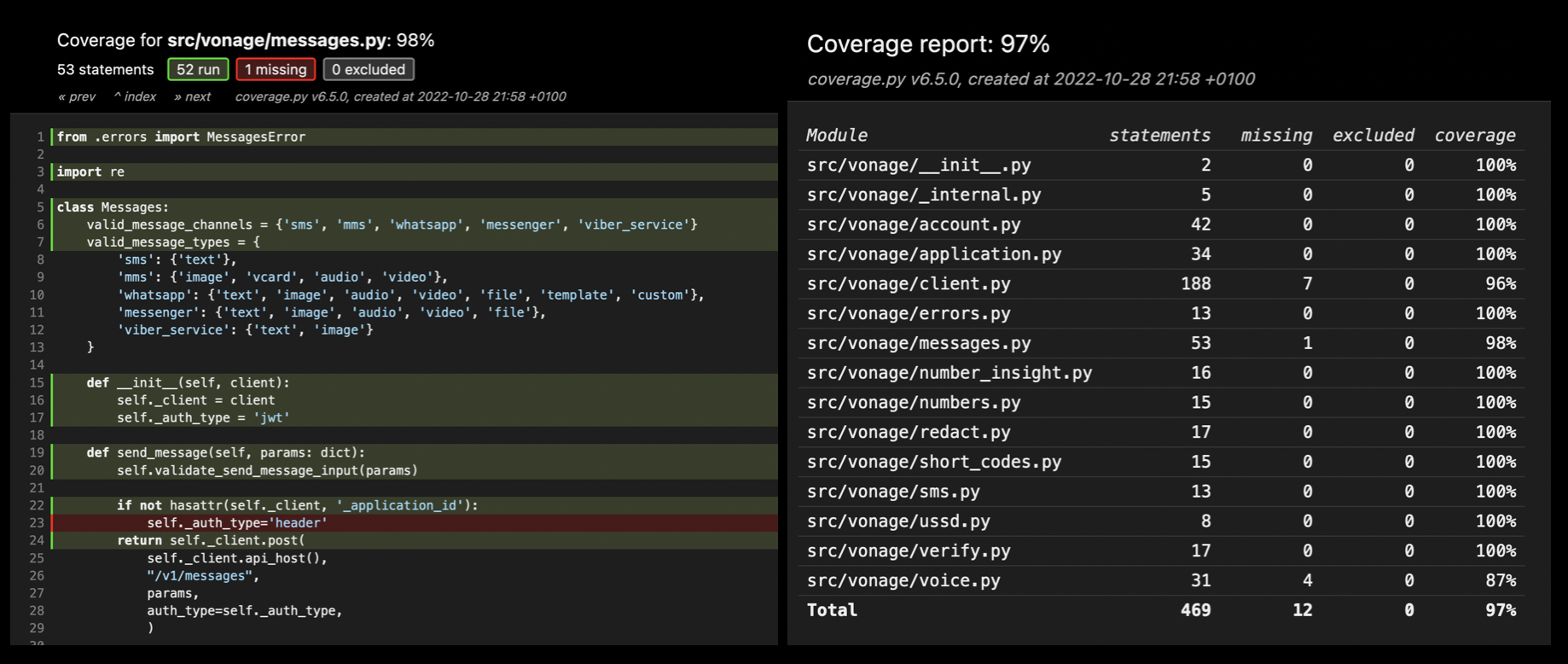Click 'Coverage report: 97%' heading

(928, 44)
